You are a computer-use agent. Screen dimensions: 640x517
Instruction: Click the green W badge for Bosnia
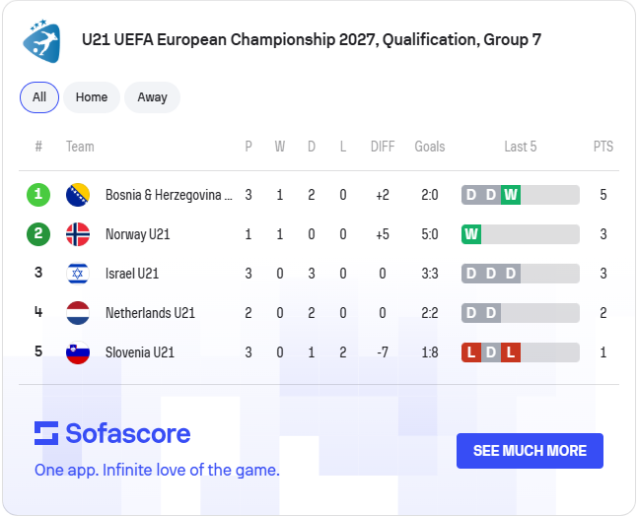(511, 195)
